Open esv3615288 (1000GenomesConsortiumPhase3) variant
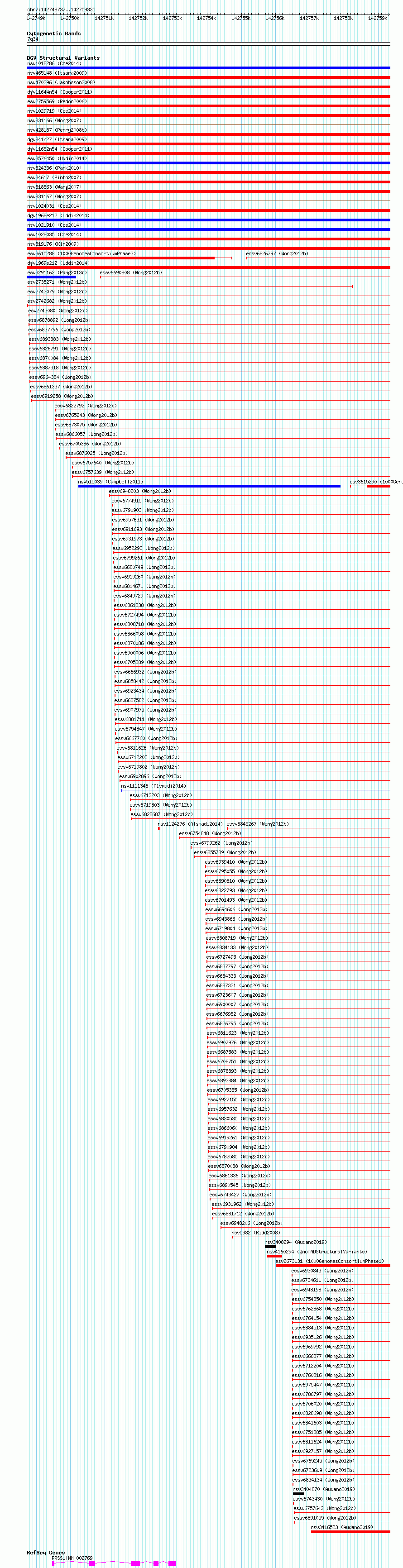The height and width of the screenshot is (1568, 403). coord(82,254)
